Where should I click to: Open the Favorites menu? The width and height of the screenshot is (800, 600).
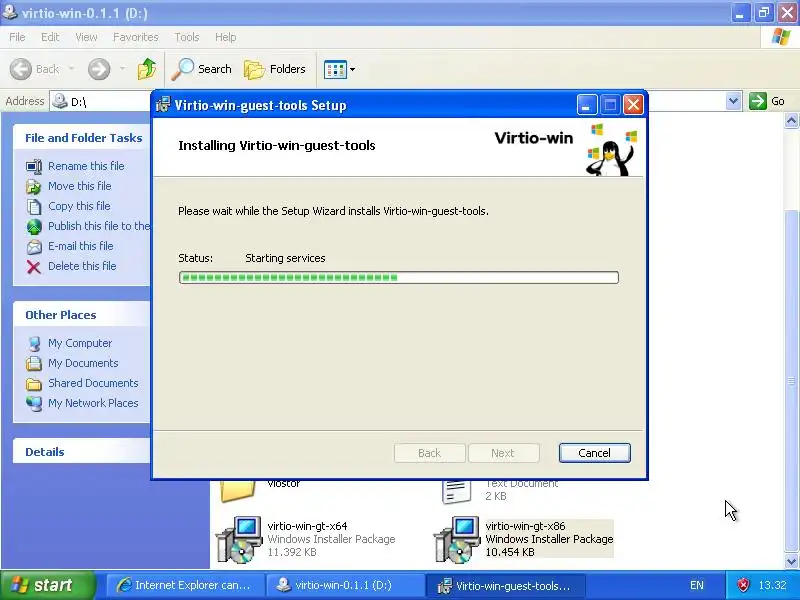[x=136, y=37]
